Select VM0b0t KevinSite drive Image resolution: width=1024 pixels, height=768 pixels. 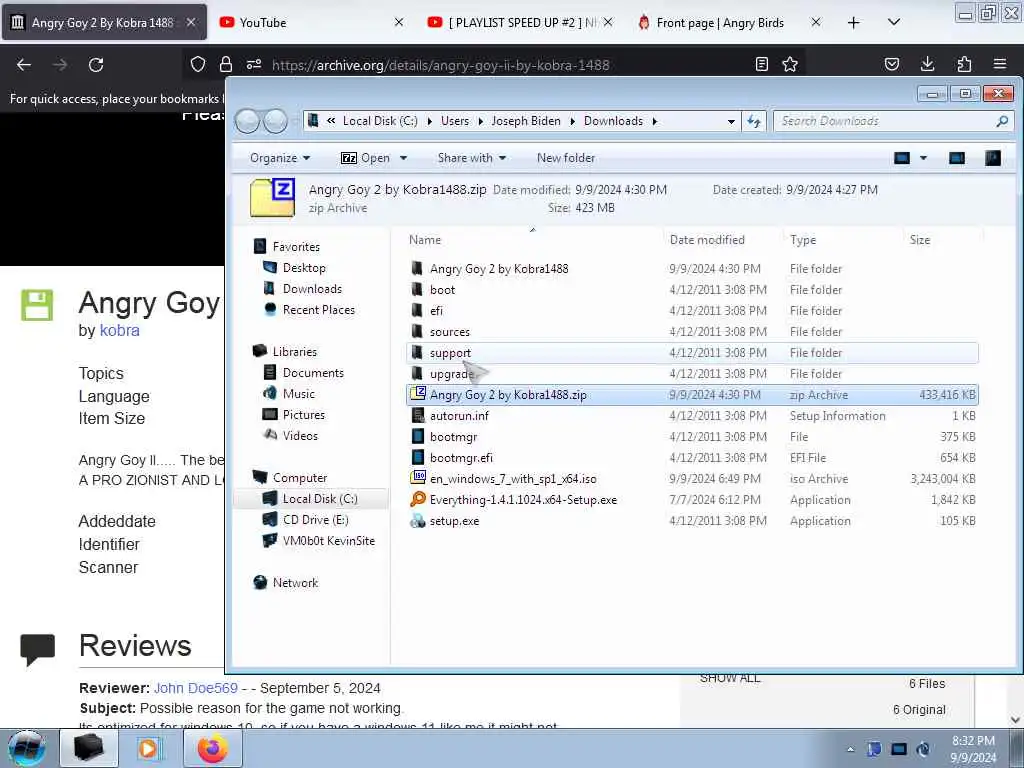point(328,541)
